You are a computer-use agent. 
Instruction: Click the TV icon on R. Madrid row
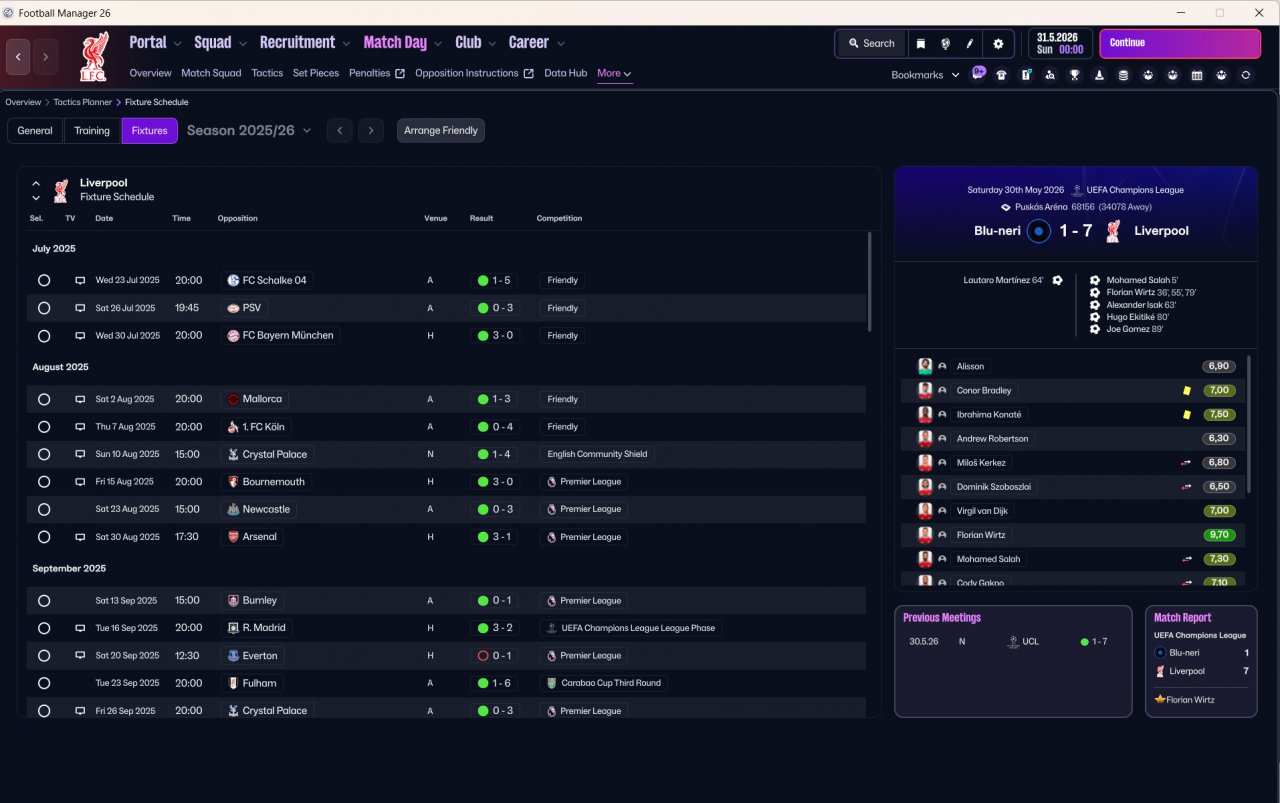coord(80,628)
